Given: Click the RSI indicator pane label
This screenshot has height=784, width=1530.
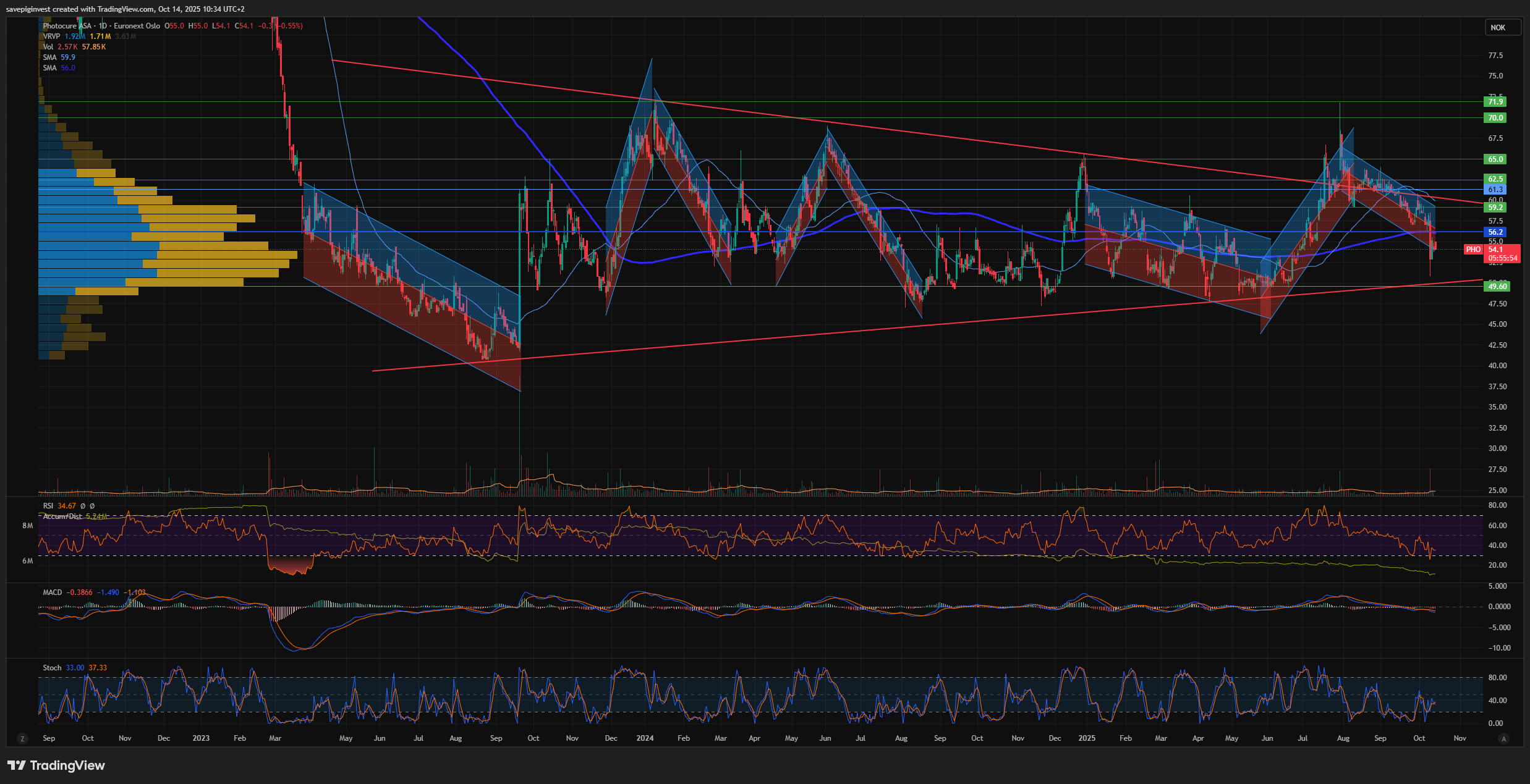Looking at the screenshot, I should tap(48, 506).
